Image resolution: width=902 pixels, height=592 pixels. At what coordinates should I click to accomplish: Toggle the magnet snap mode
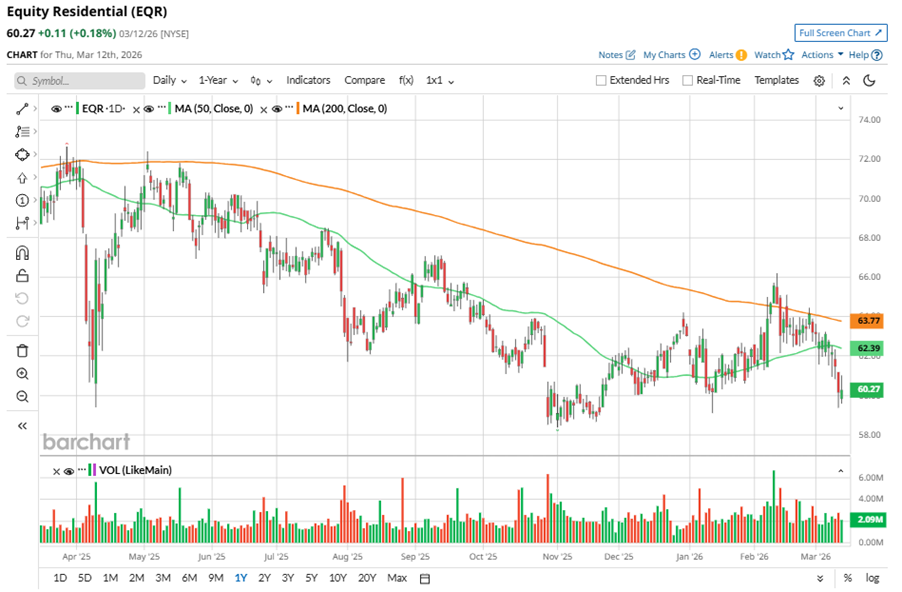click(22, 253)
